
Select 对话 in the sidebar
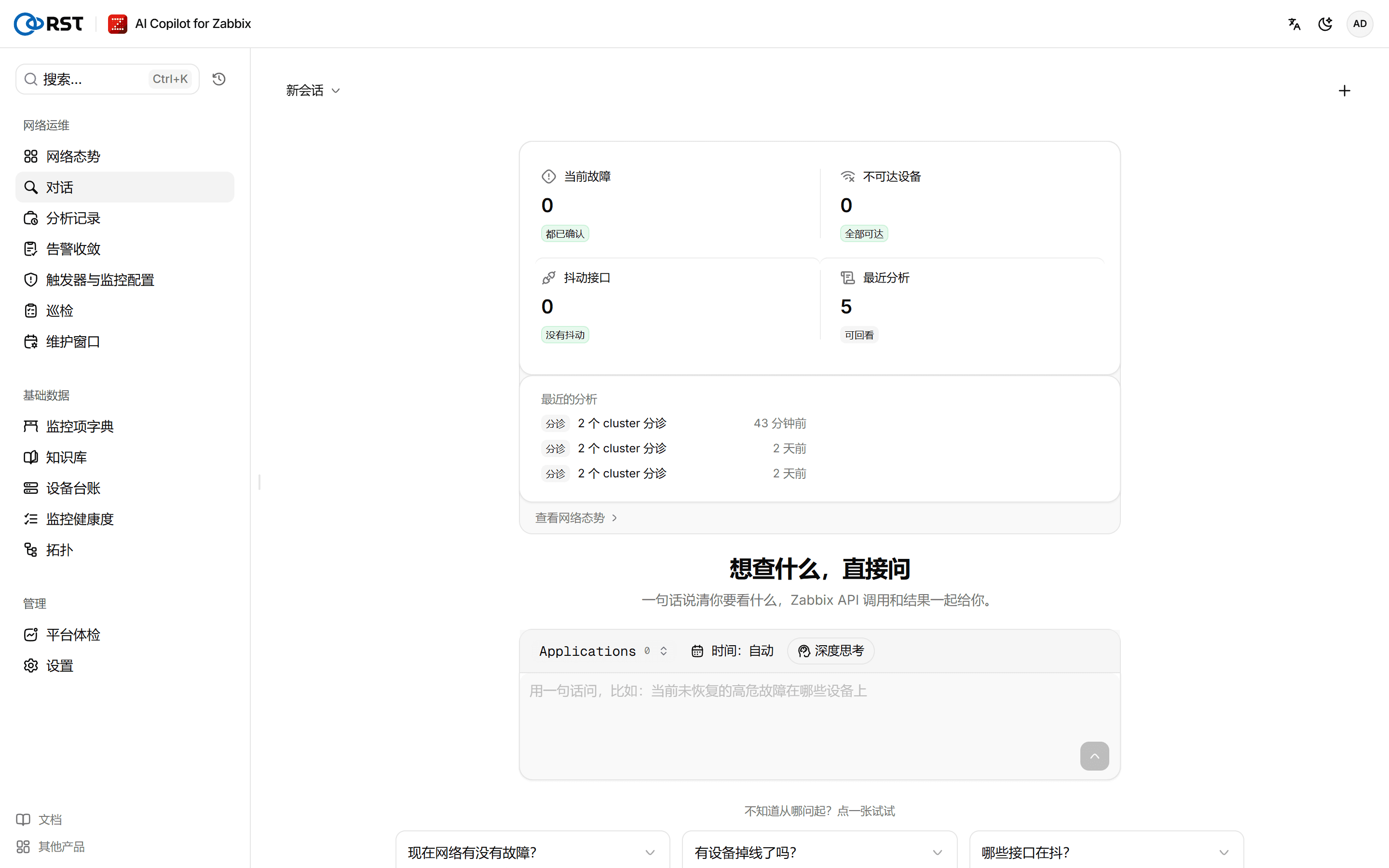124,187
